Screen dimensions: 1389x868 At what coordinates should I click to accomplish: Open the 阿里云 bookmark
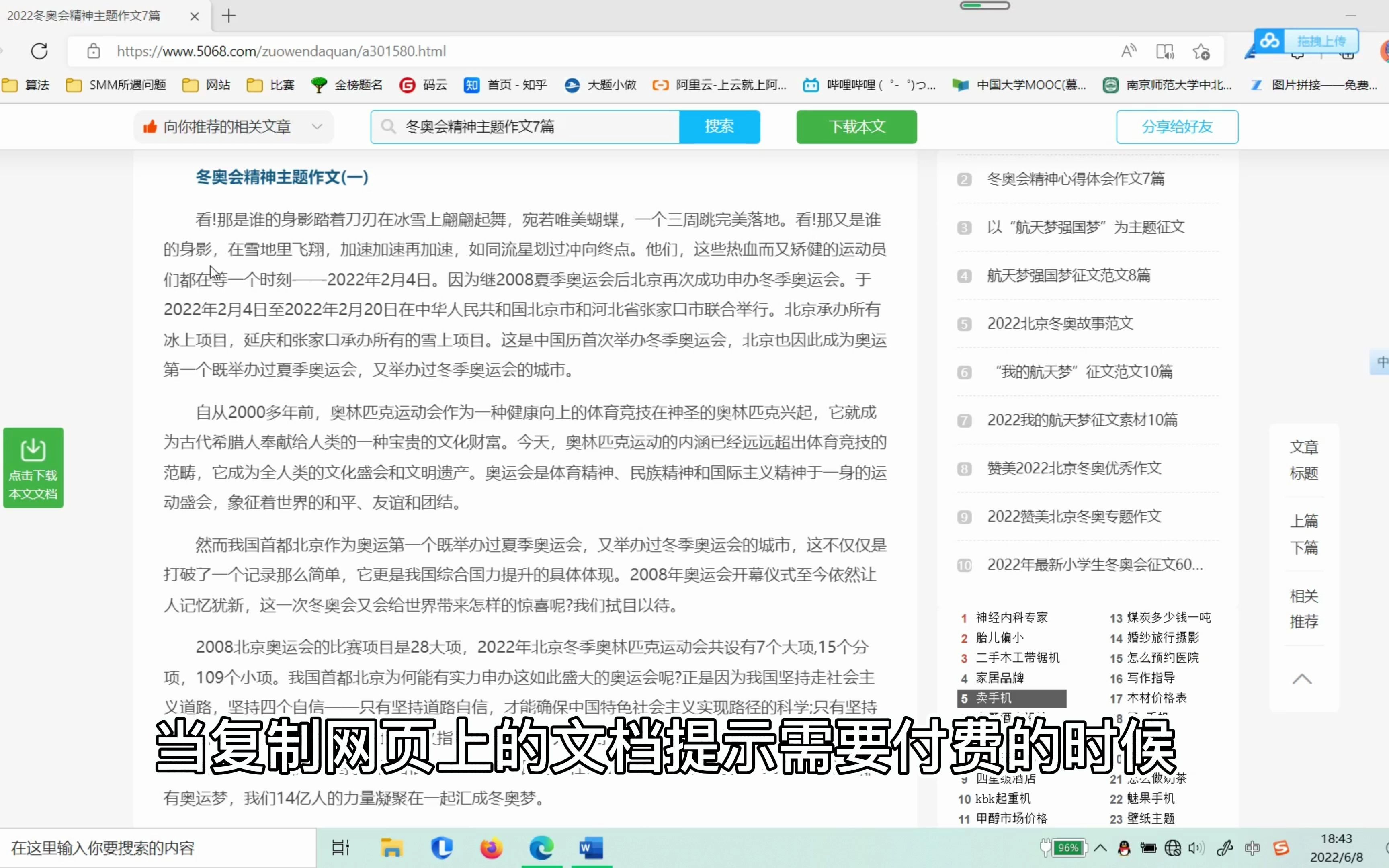pos(719,85)
